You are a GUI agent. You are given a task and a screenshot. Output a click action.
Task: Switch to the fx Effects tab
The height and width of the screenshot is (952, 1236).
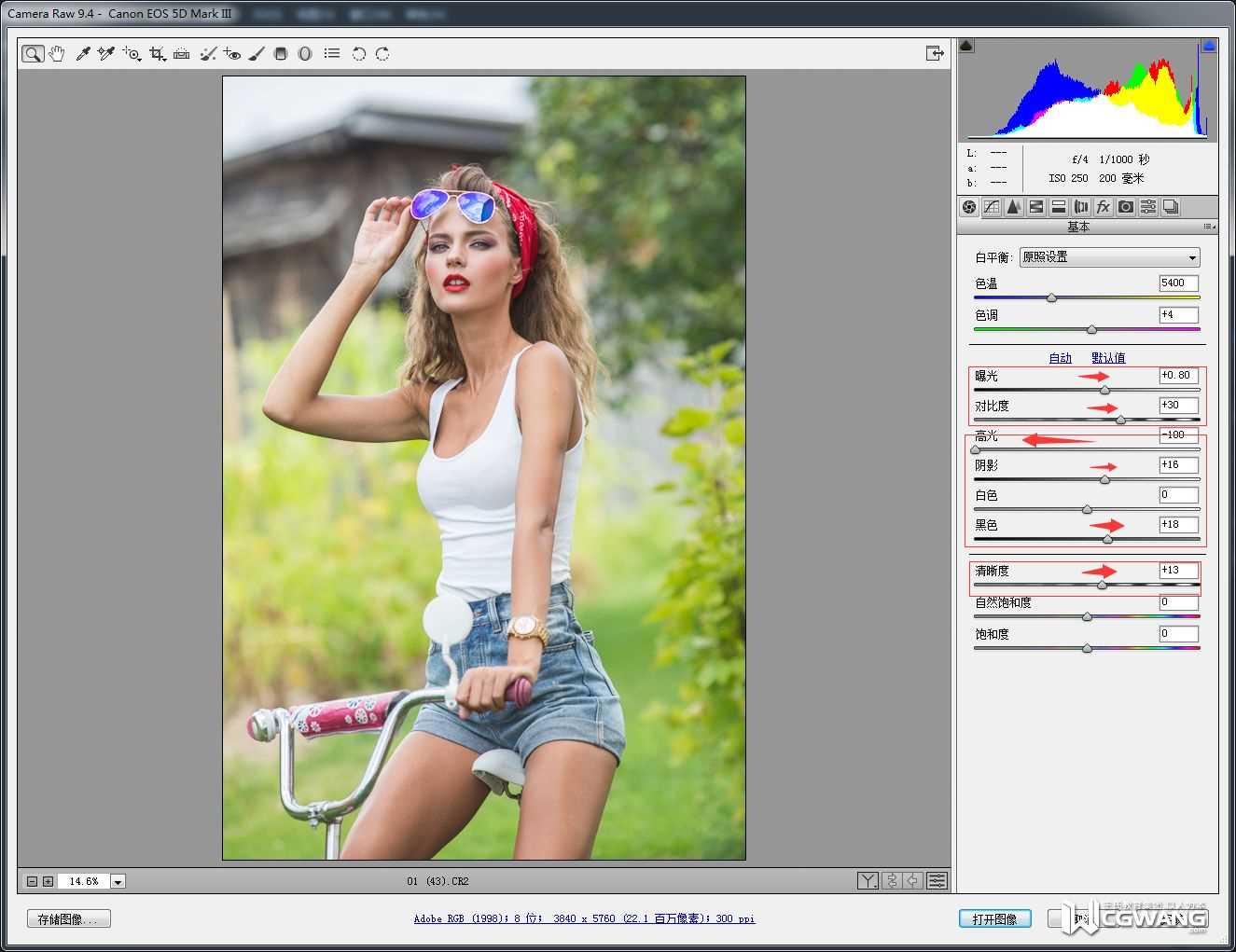point(1104,207)
